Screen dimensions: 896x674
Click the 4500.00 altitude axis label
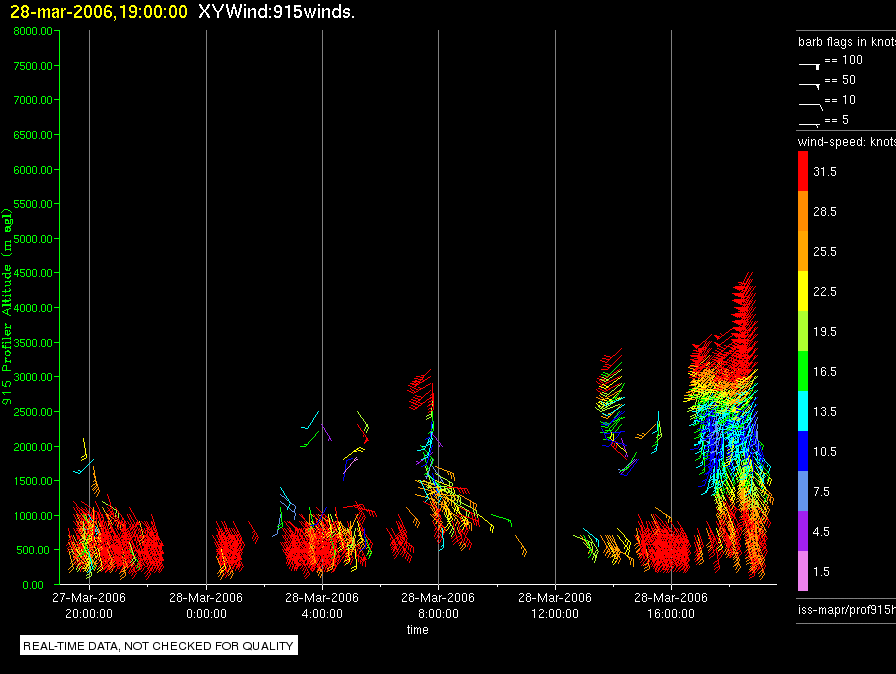pos(33,273)
